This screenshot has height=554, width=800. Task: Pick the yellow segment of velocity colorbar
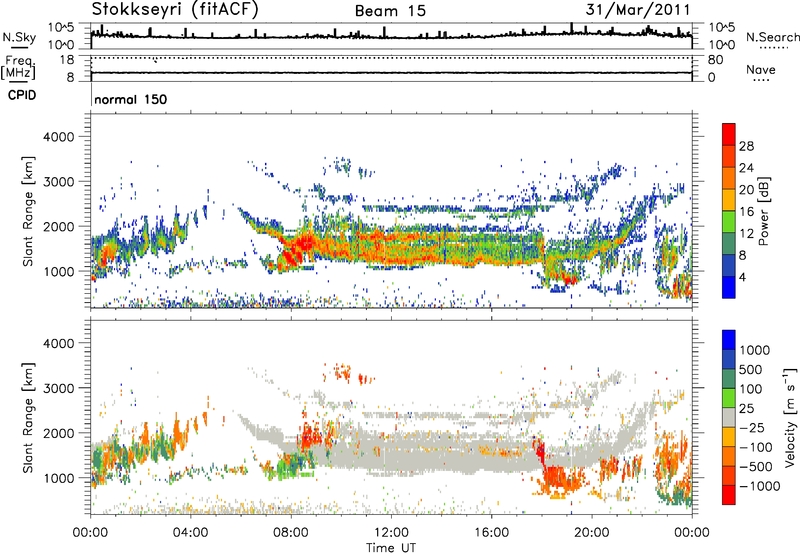pyautogui.click(x=729, y=437)
